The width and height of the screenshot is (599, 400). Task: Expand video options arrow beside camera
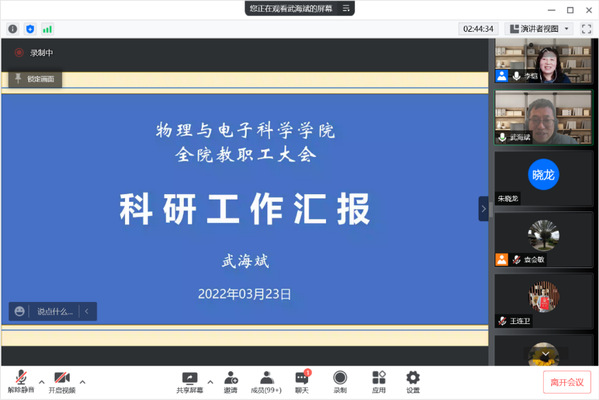[x=83, y=382]
